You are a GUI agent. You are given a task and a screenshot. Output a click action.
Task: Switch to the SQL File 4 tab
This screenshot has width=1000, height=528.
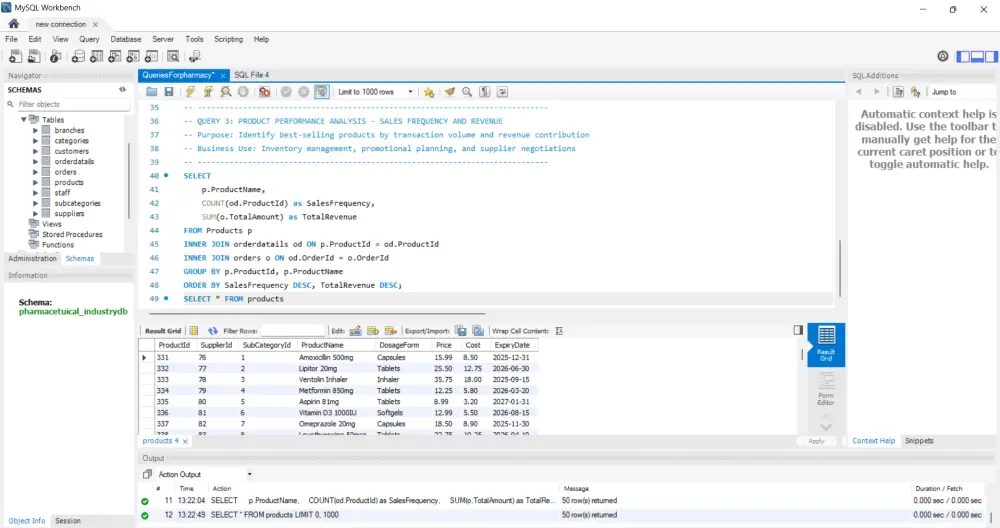click(252, 75)
